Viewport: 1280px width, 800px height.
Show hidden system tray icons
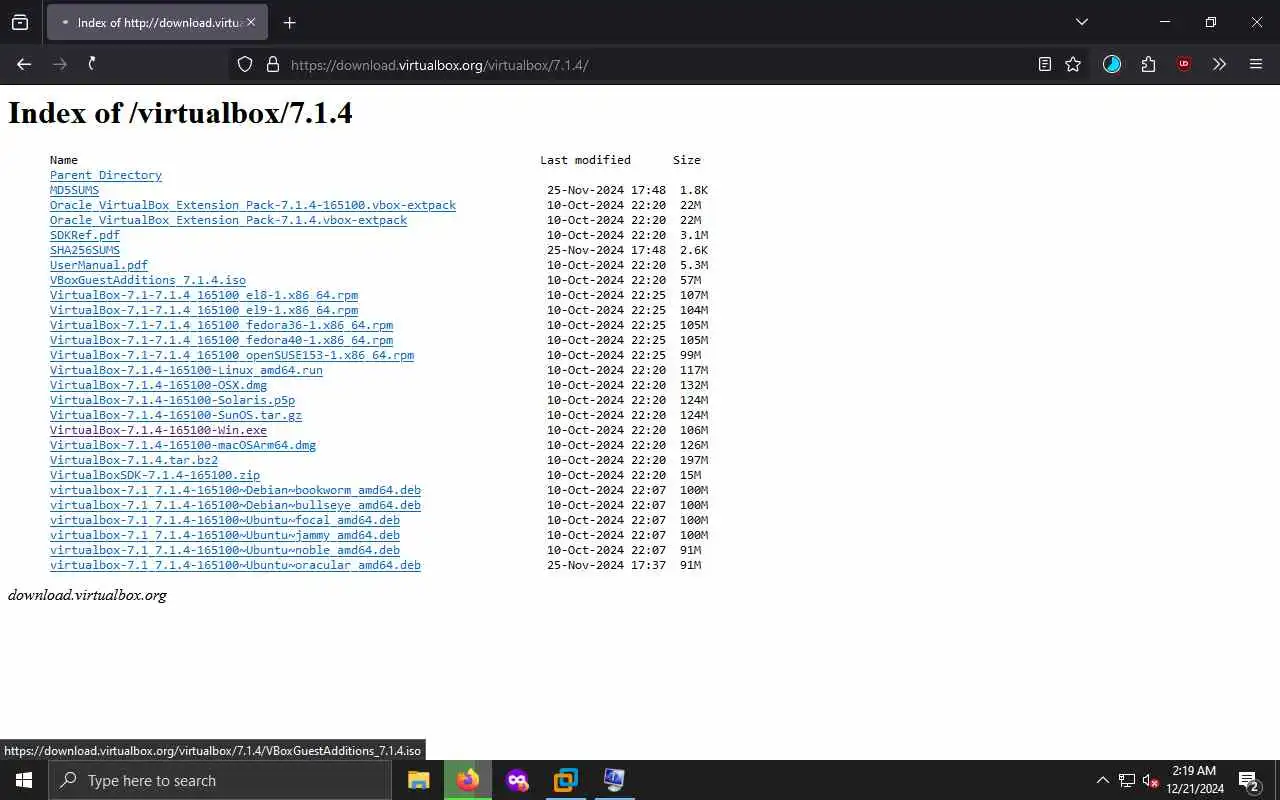pos(1102,780)
